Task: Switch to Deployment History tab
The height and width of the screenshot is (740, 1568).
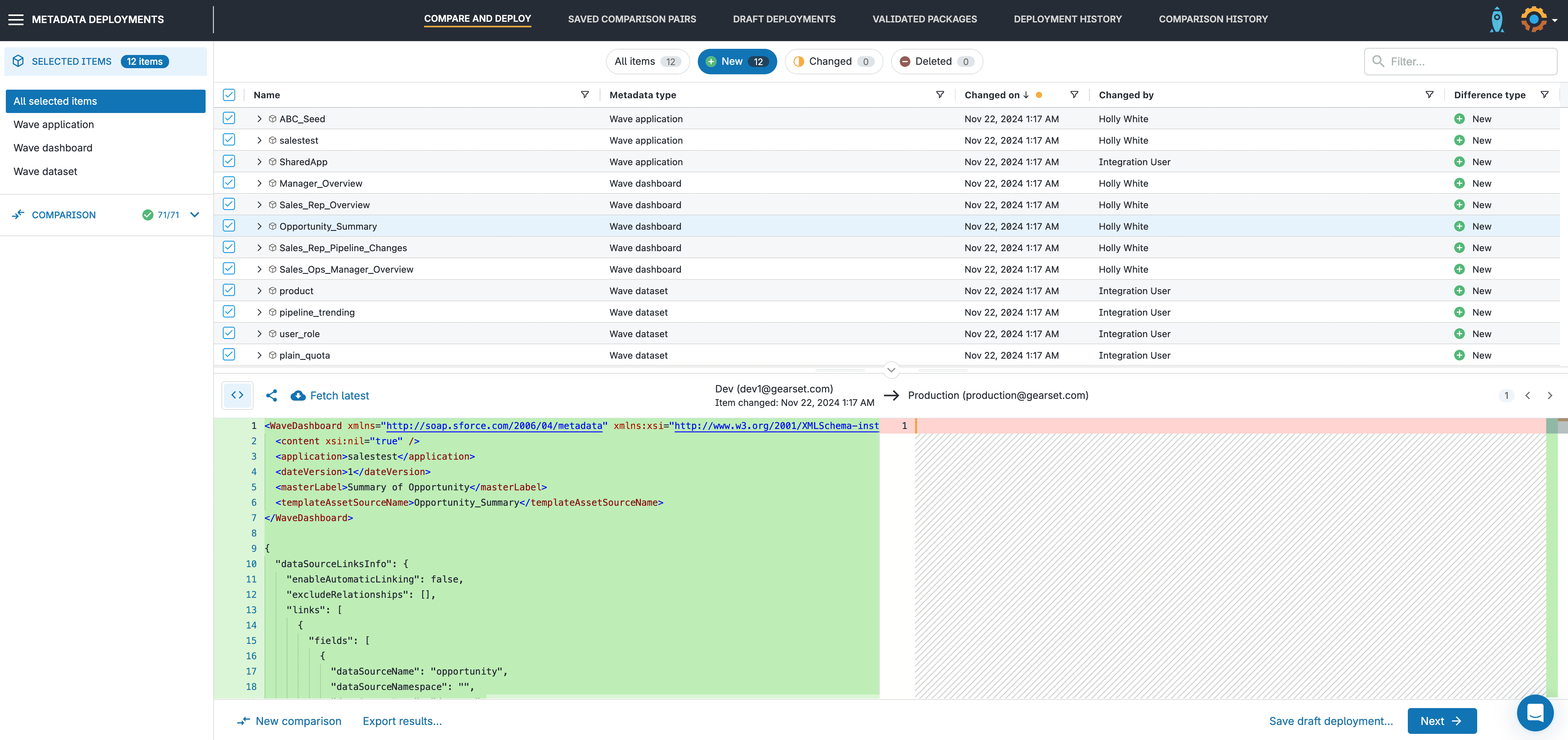Action: coord(1067,19)
